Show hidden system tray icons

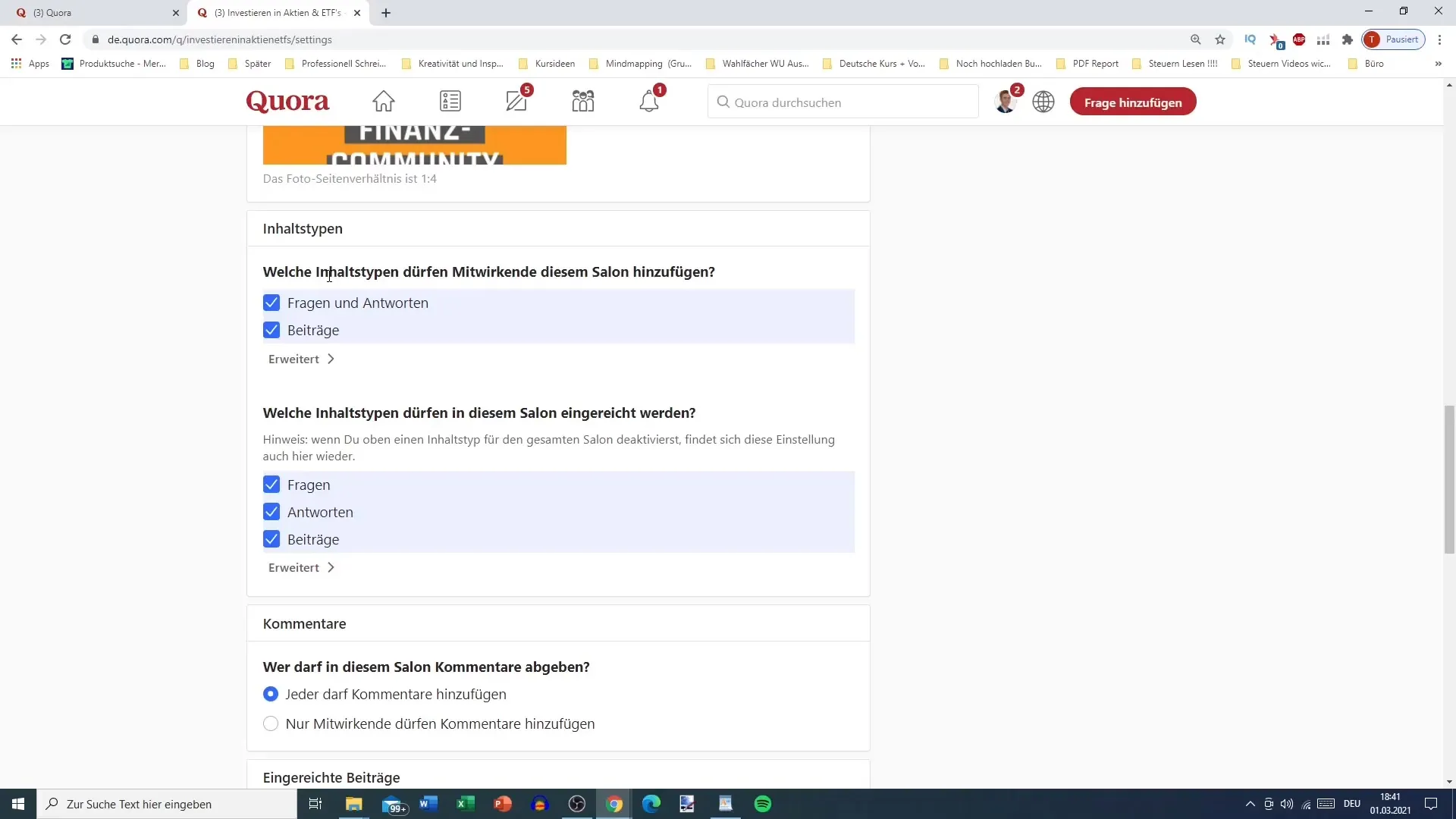[1250, 804]
